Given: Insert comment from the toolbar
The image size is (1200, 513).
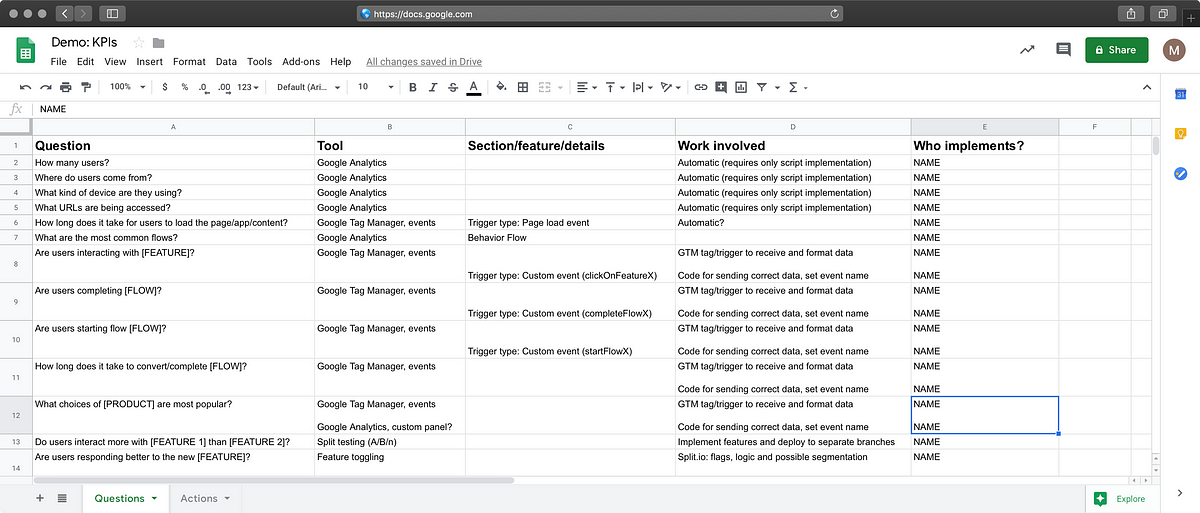Looking at the screenshot, I should pyautogui.click(x=721, y=87).
